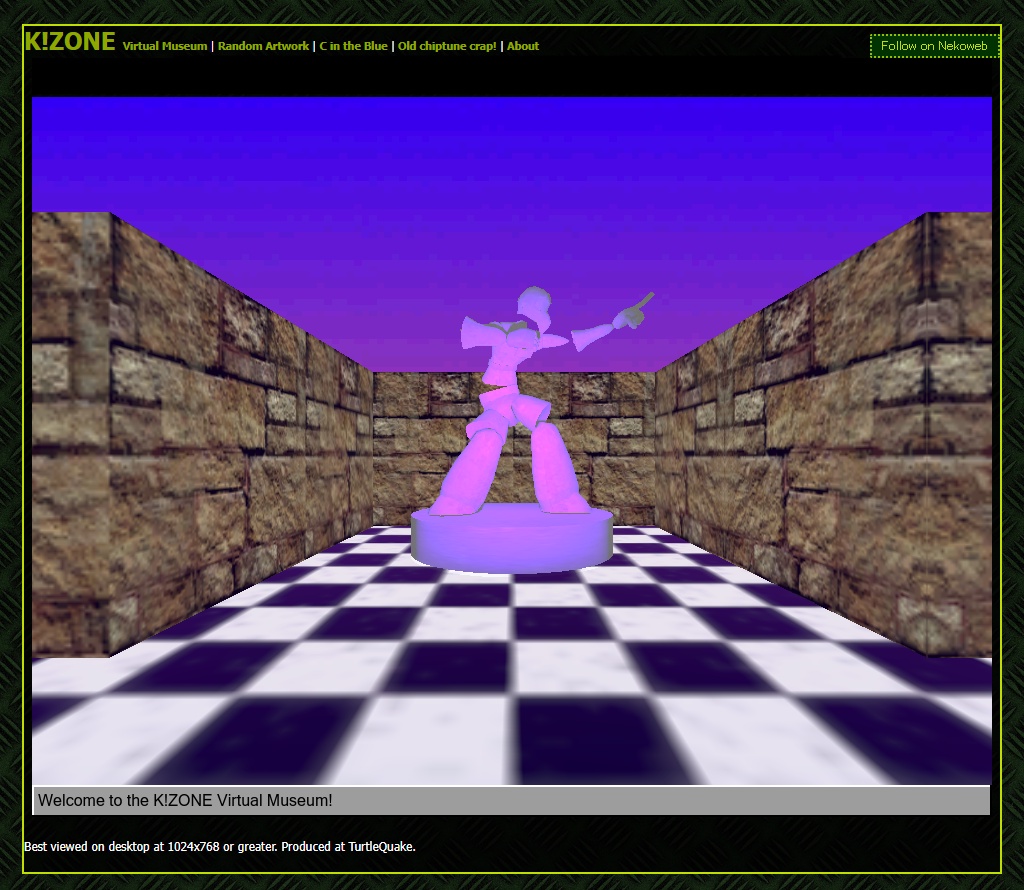Click Follow on Nekoweb button

[x=935, y=46]
